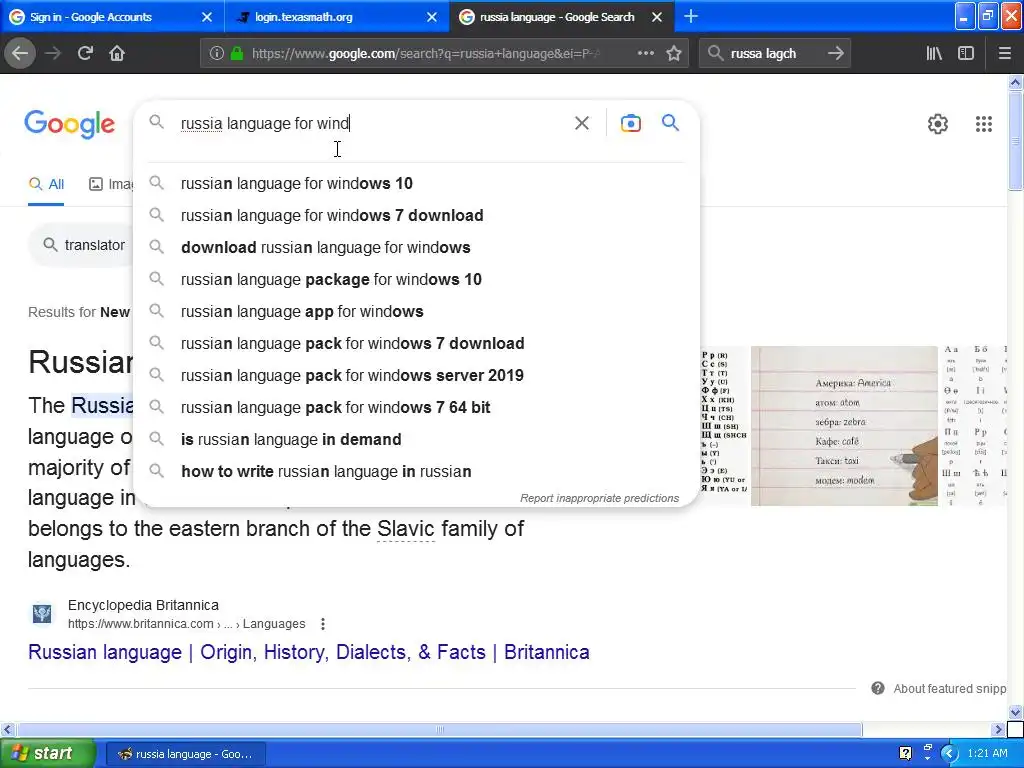Image resolution: width=1024 pixels, height=768 pixels.
Task: Open the Windows start menu
Action: click(47, 754)
